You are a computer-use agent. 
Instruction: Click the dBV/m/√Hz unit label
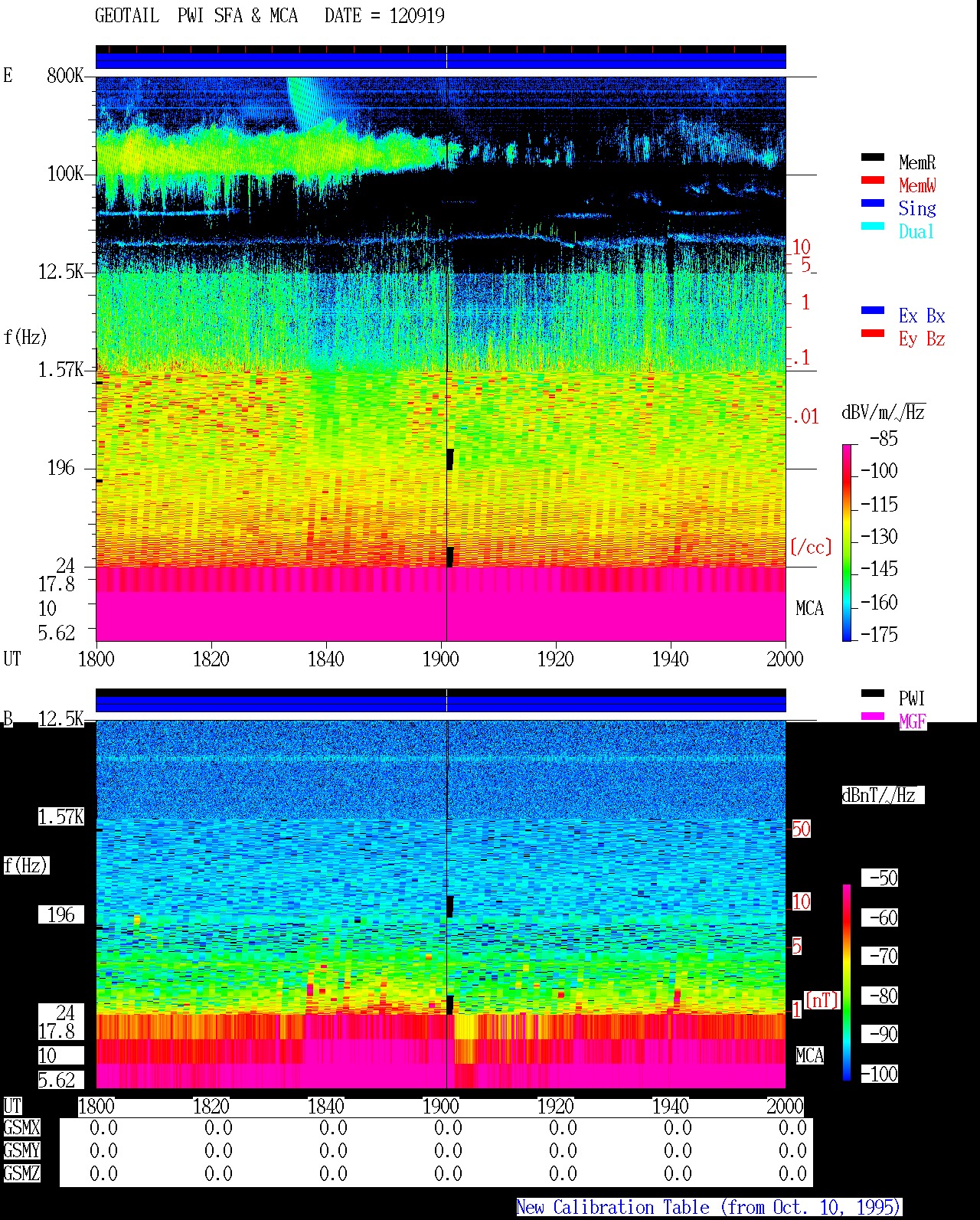pyautogui.click(x=884, y=413)
